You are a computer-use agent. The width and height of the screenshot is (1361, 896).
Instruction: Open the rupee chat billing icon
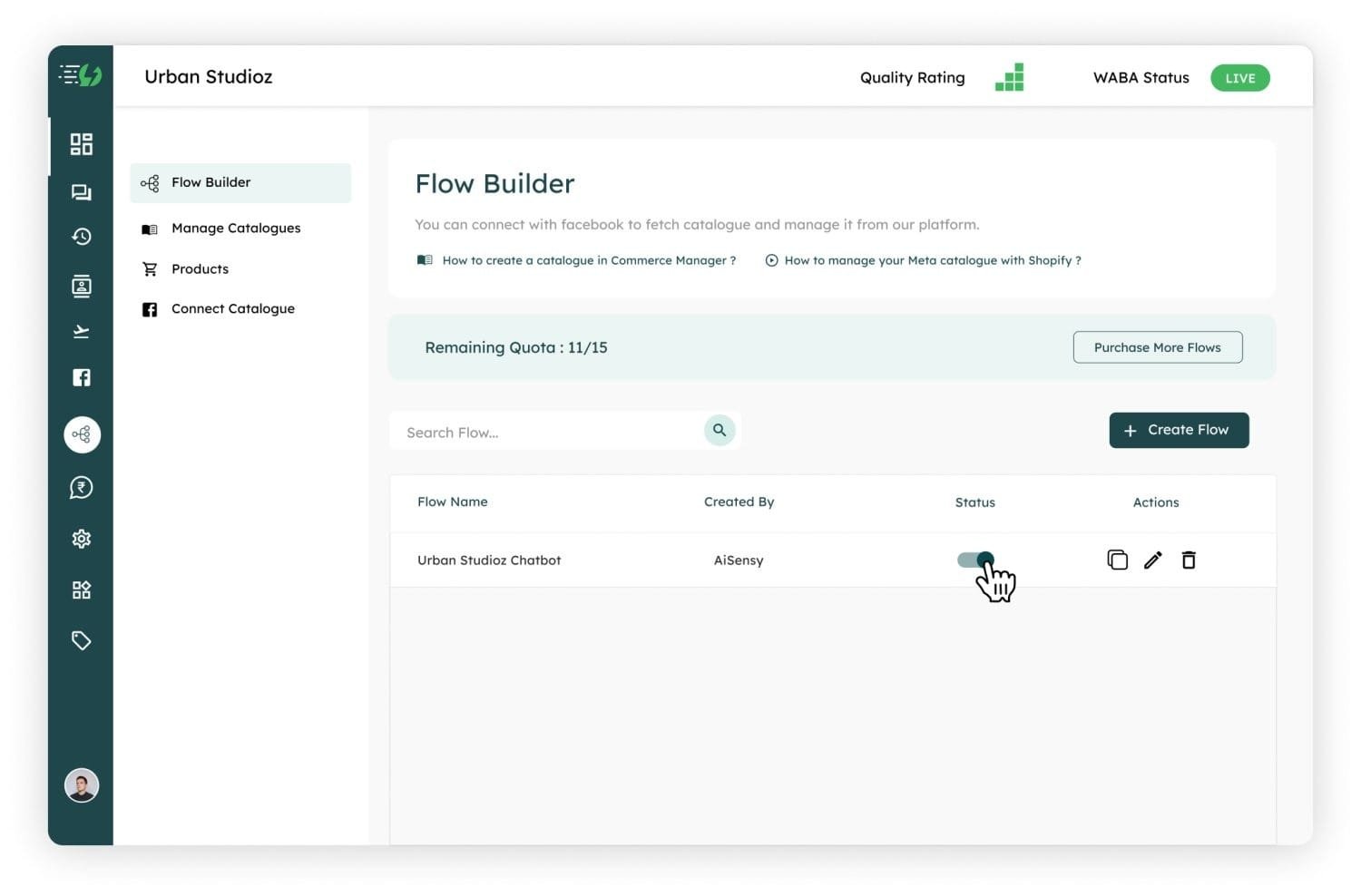[82, 488]
